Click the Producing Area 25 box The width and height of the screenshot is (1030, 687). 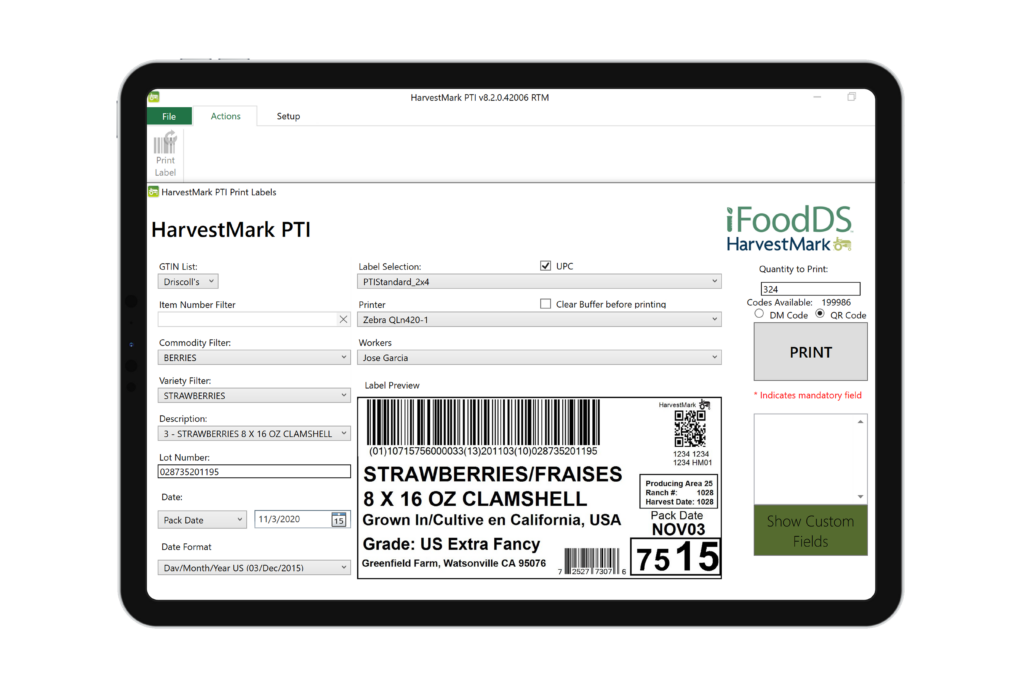(679, 492)
